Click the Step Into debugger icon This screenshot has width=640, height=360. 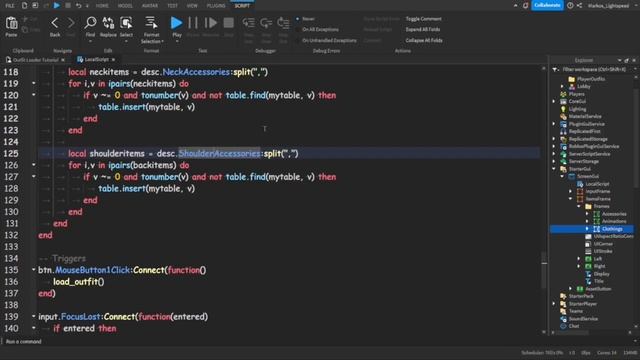point(249,23)
